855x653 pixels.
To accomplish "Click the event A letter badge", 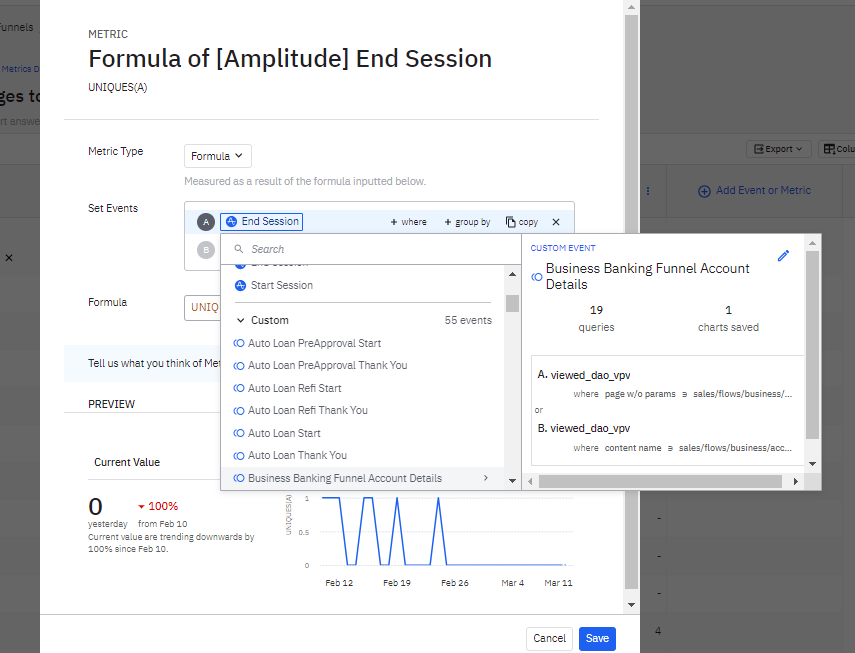I will [206, 222].
